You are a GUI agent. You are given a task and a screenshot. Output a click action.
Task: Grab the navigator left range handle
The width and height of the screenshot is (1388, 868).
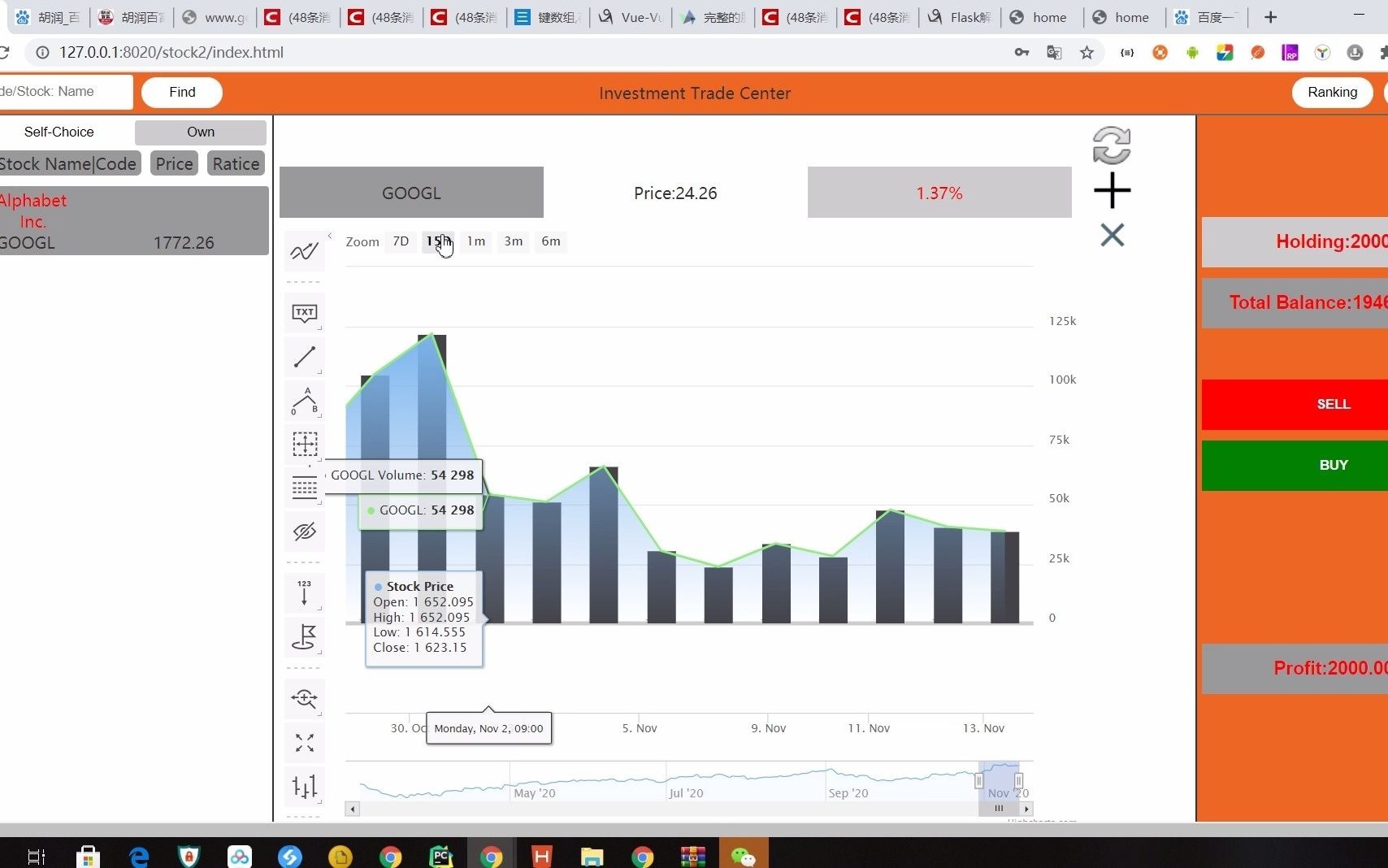pos(979,781)
